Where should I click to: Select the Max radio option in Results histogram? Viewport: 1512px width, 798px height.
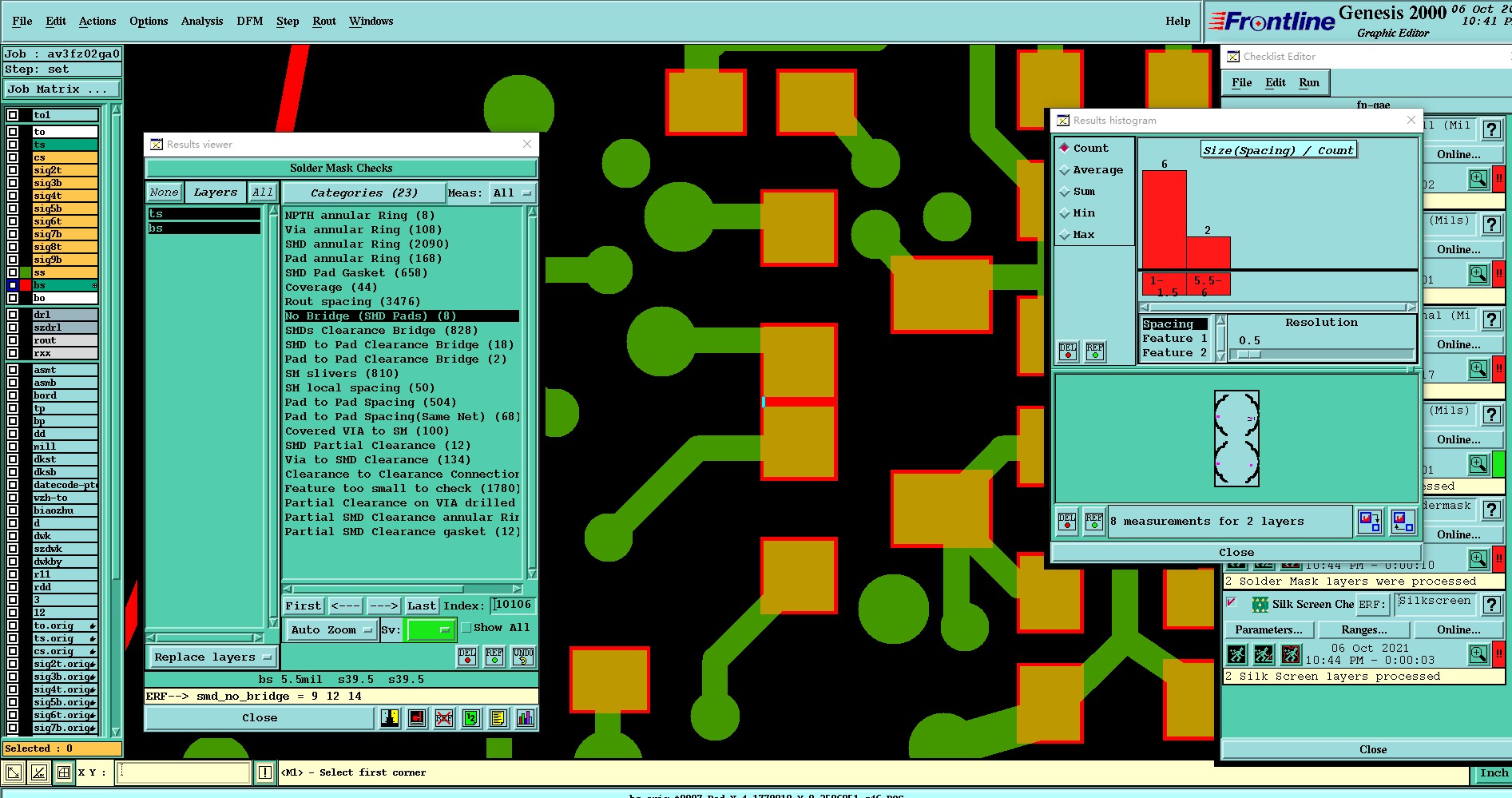[1064, 235]
